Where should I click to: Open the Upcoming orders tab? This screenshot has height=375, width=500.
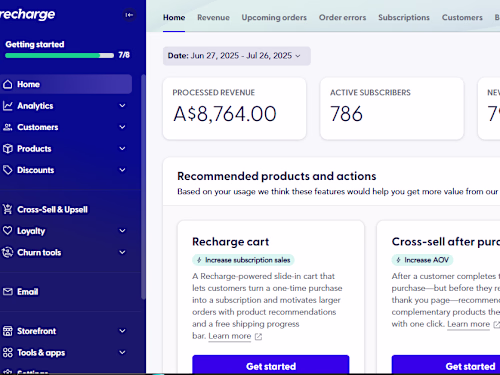[x=274, y=17]
